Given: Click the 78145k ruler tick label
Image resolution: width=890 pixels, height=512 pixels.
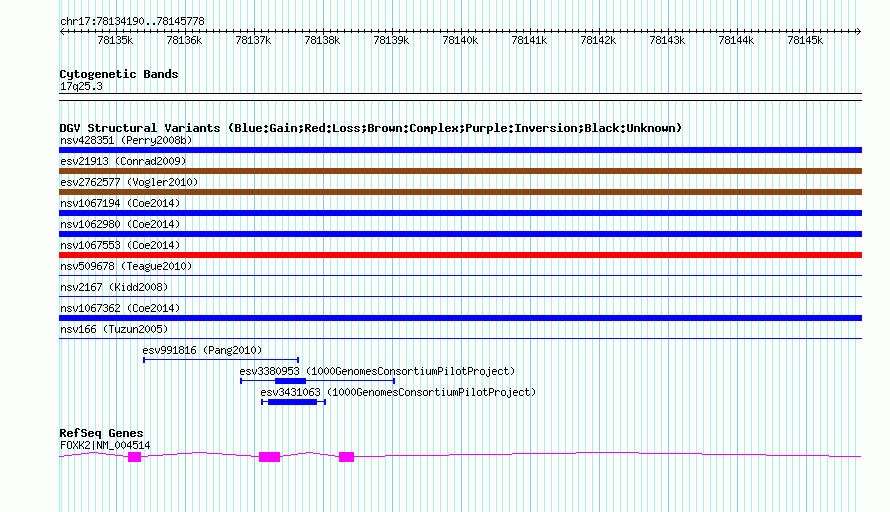Looking at the screenshot, I should 805,40.
